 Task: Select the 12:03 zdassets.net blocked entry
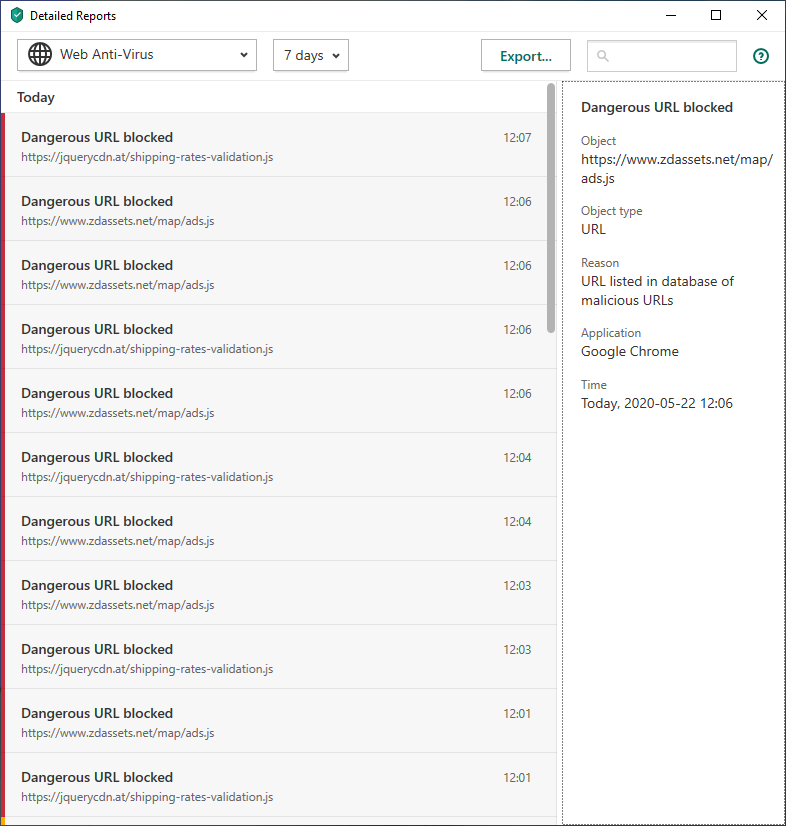(x=276, y=593)
